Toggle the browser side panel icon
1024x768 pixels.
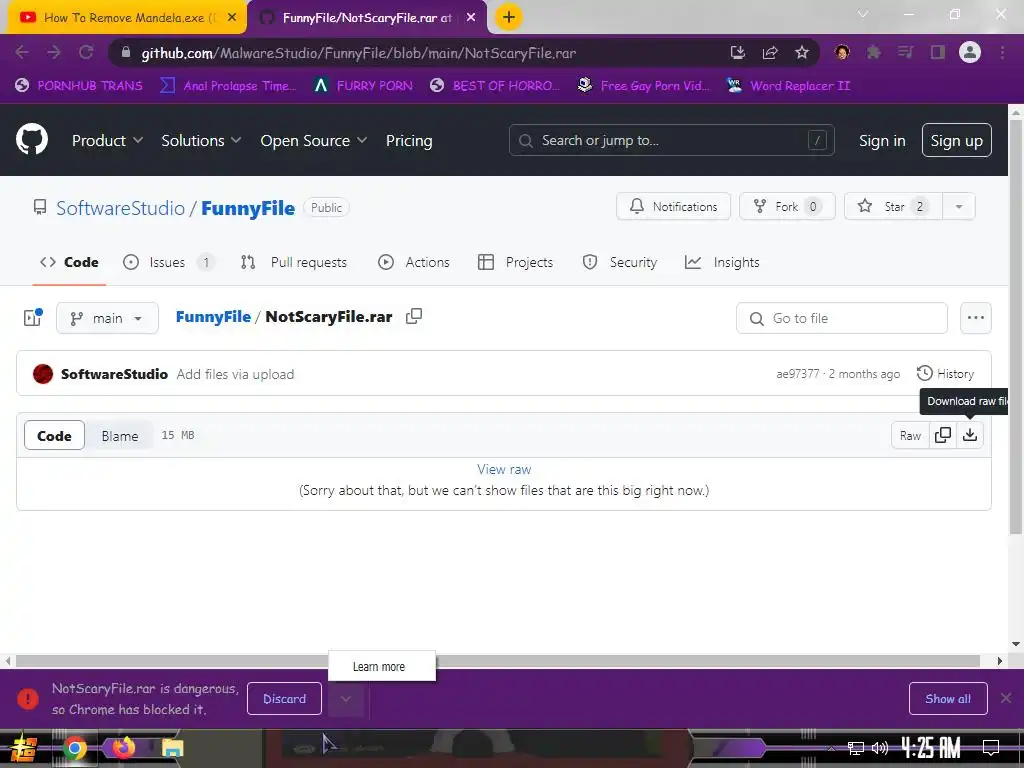(938, 52)
